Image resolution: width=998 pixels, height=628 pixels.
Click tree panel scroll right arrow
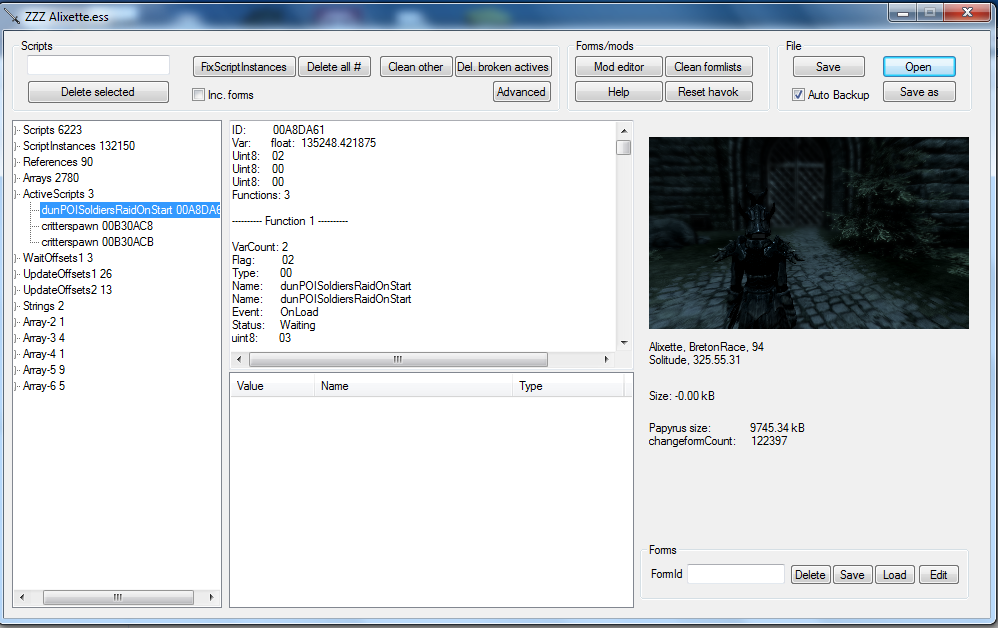[x=211, y=597]
